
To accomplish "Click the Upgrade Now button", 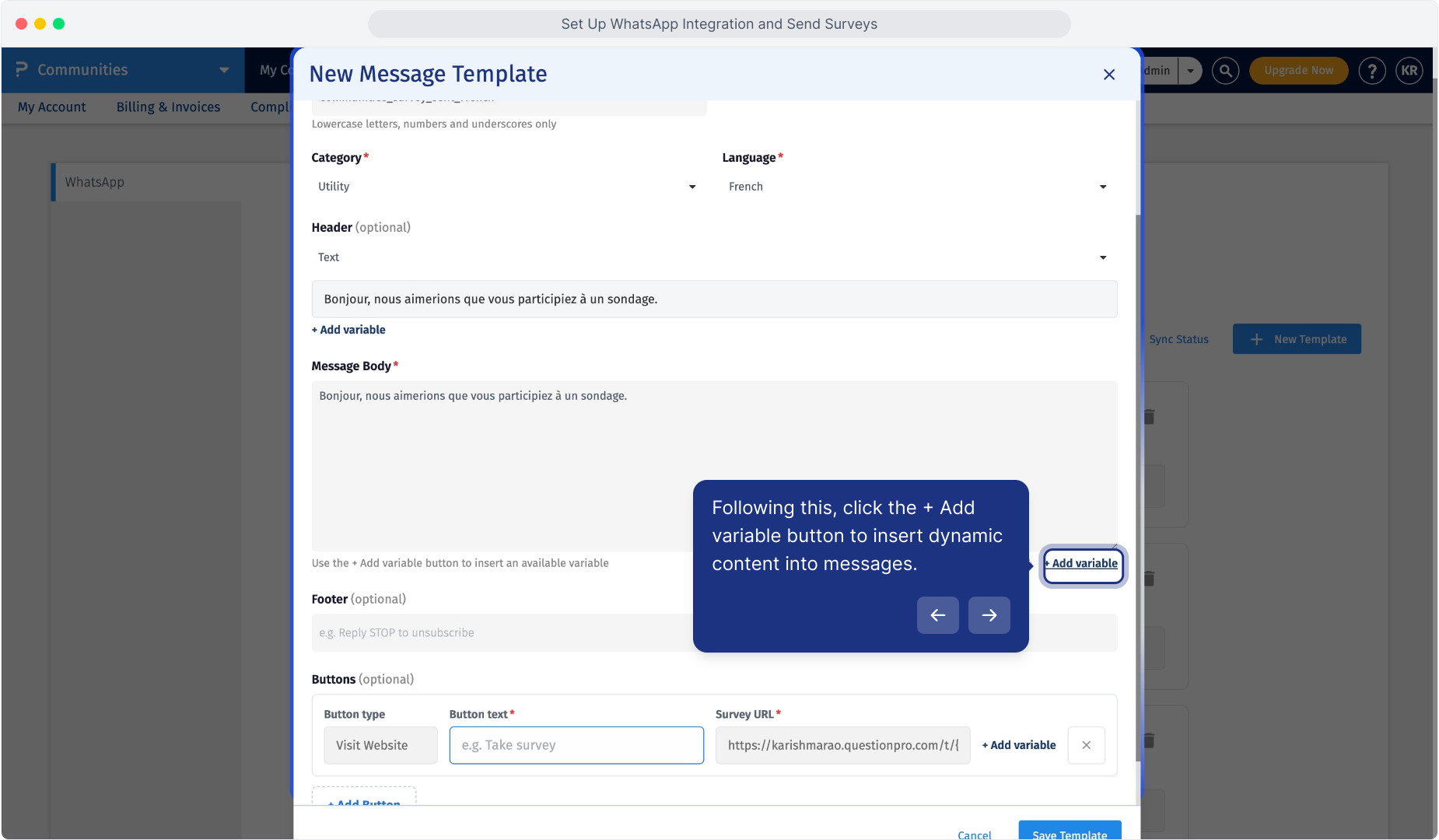I will pyautogui.click(x=1298, y=71).
